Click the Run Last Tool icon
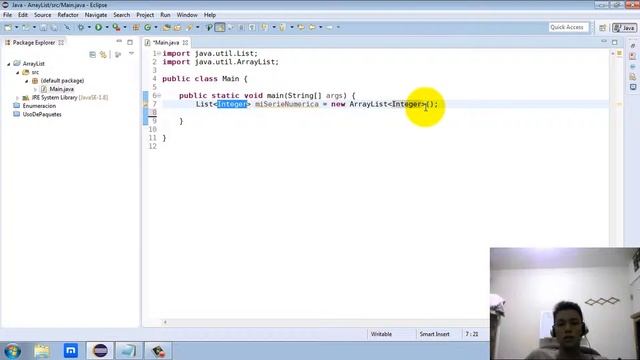 click(116, 27)
